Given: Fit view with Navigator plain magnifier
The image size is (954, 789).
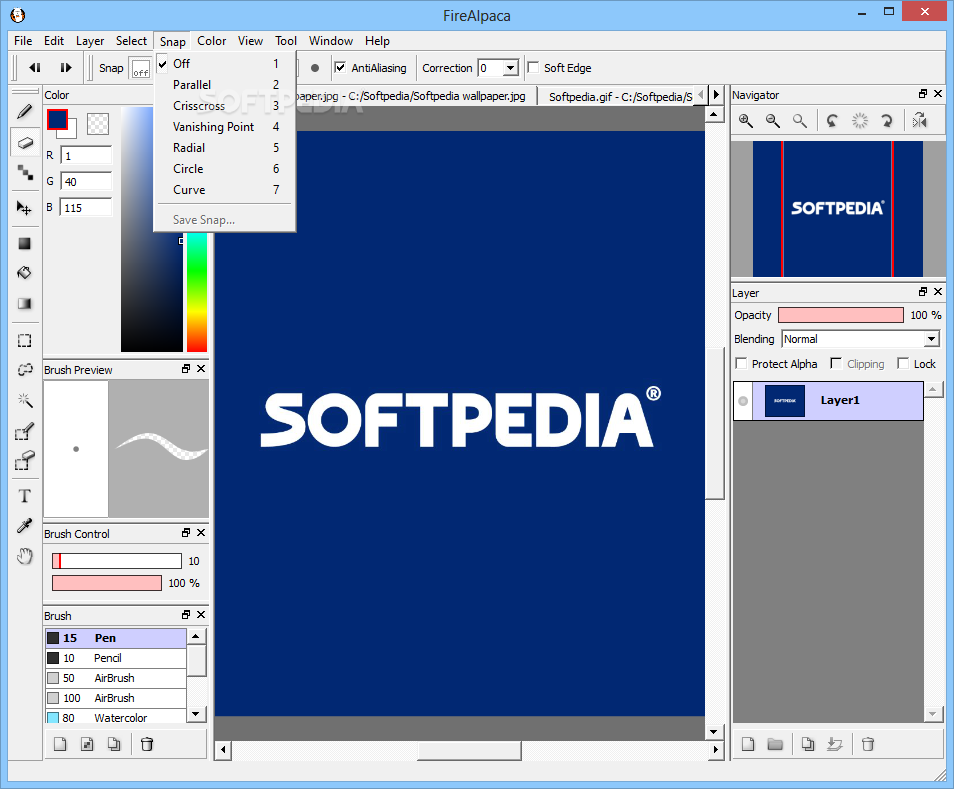Looking at the screenshot, I should (799, 121).
